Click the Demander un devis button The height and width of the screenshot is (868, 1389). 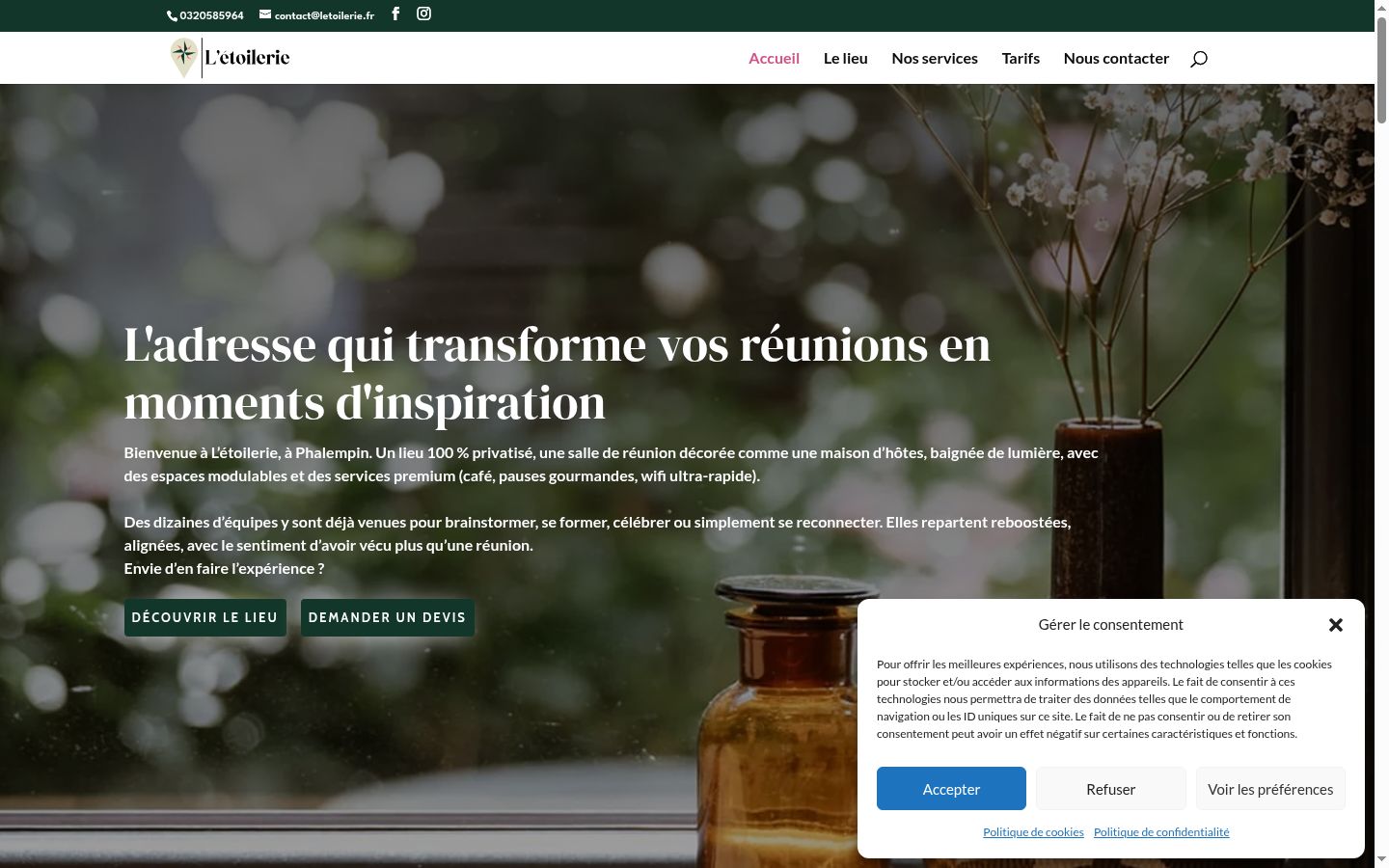387,617
